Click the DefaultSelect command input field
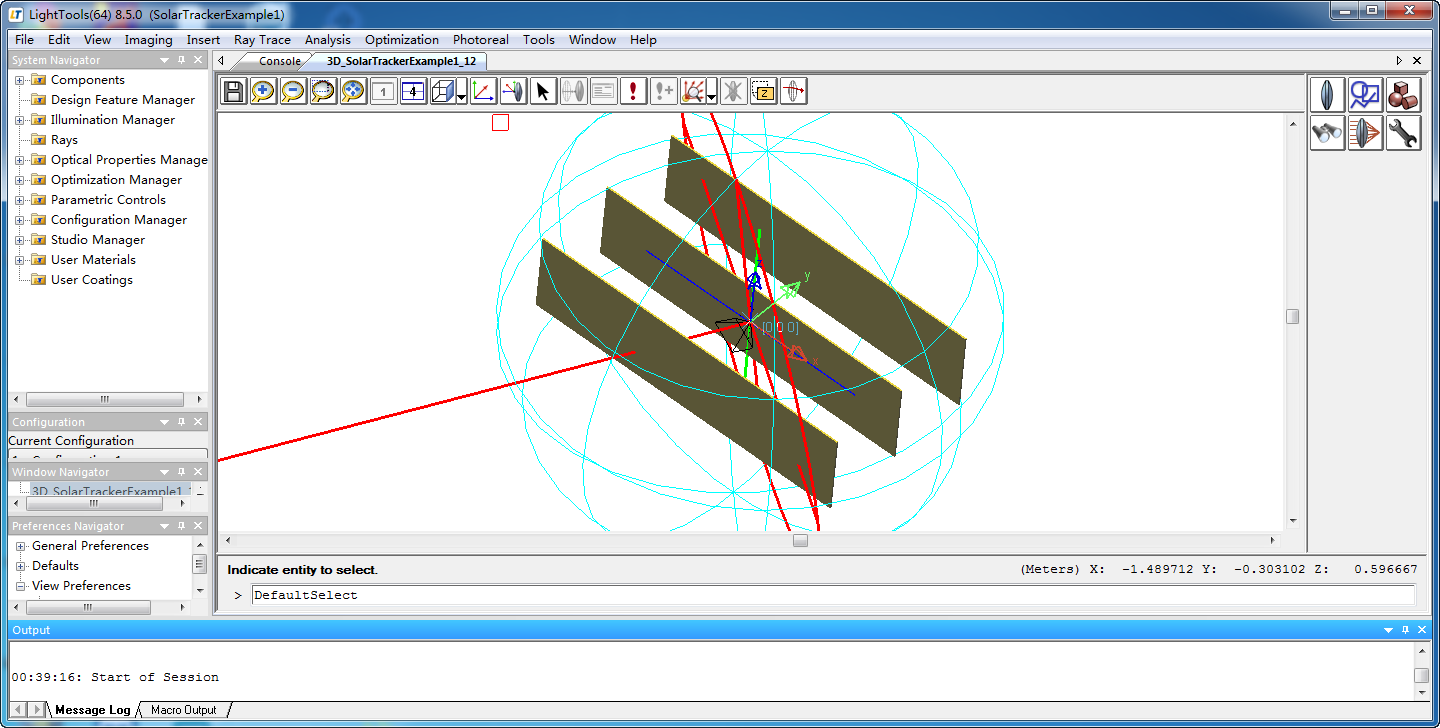 pos(833,595)
